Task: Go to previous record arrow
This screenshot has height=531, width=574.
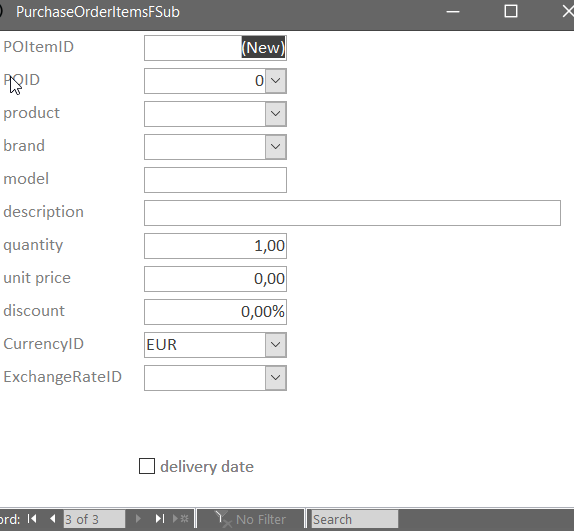Action: click(53, 519)
